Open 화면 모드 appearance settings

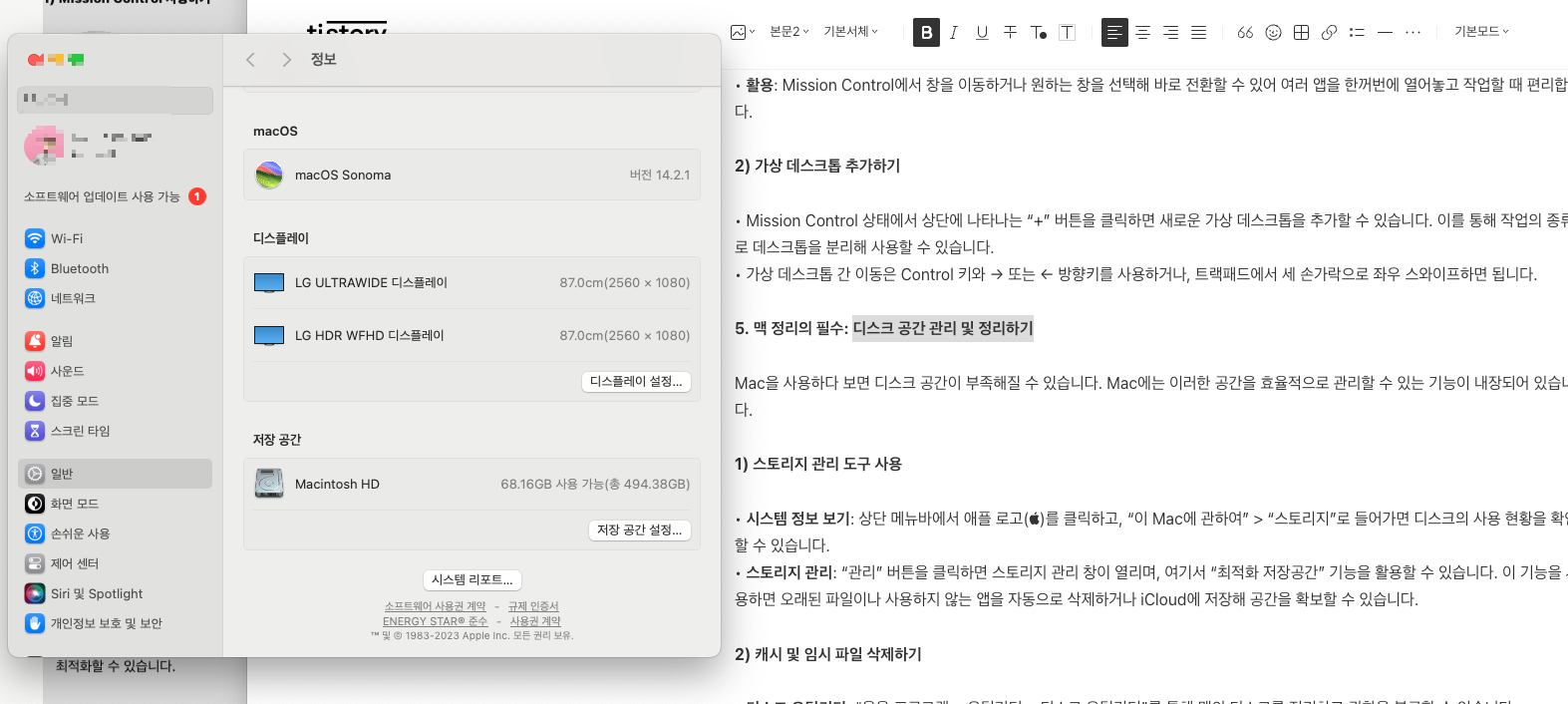click(115, 504)
